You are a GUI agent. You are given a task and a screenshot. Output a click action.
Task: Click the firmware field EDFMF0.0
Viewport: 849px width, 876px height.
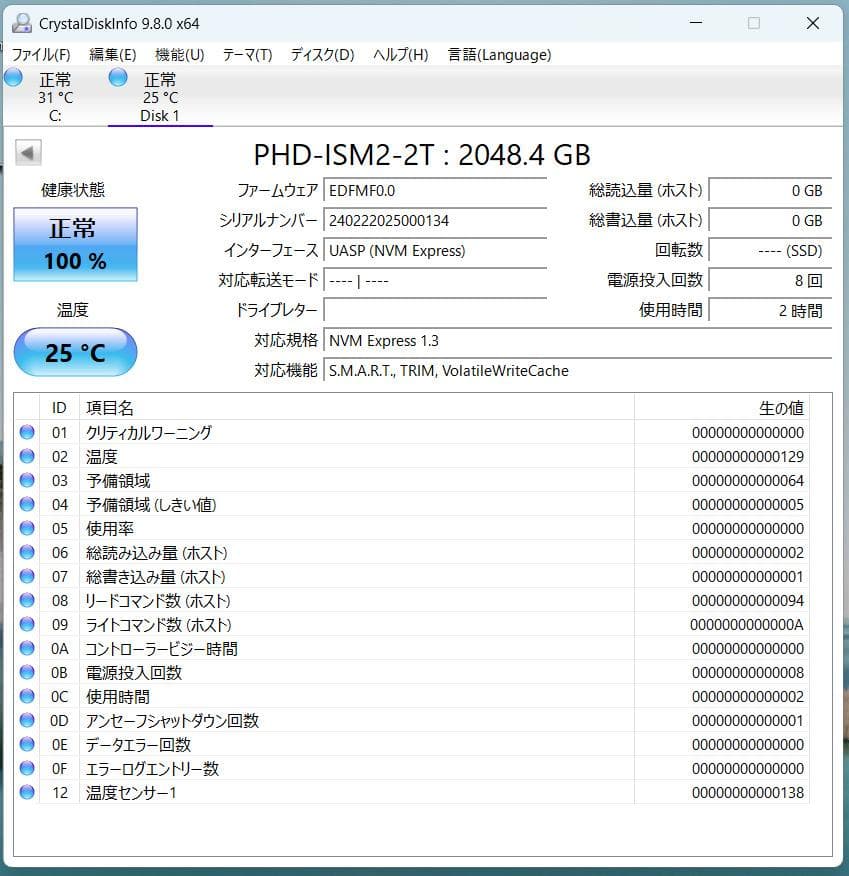[x=435, y=191]
